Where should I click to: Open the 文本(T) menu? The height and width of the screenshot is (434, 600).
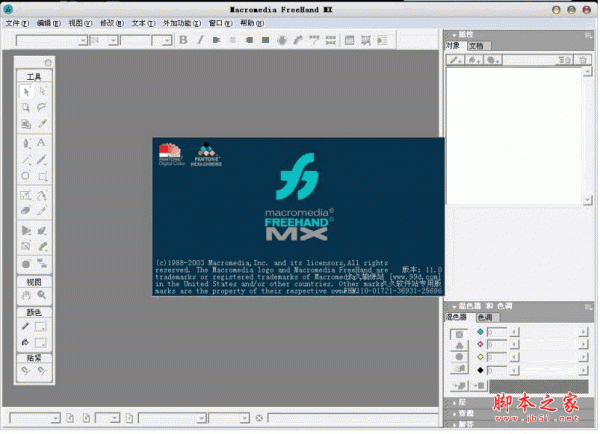pyautogui.click(x=143, y=23)
